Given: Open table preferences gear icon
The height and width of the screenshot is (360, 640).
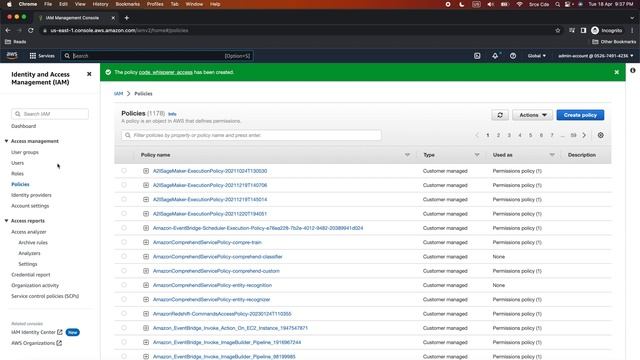Looking at the screenshot, I should tap(600, 135).
